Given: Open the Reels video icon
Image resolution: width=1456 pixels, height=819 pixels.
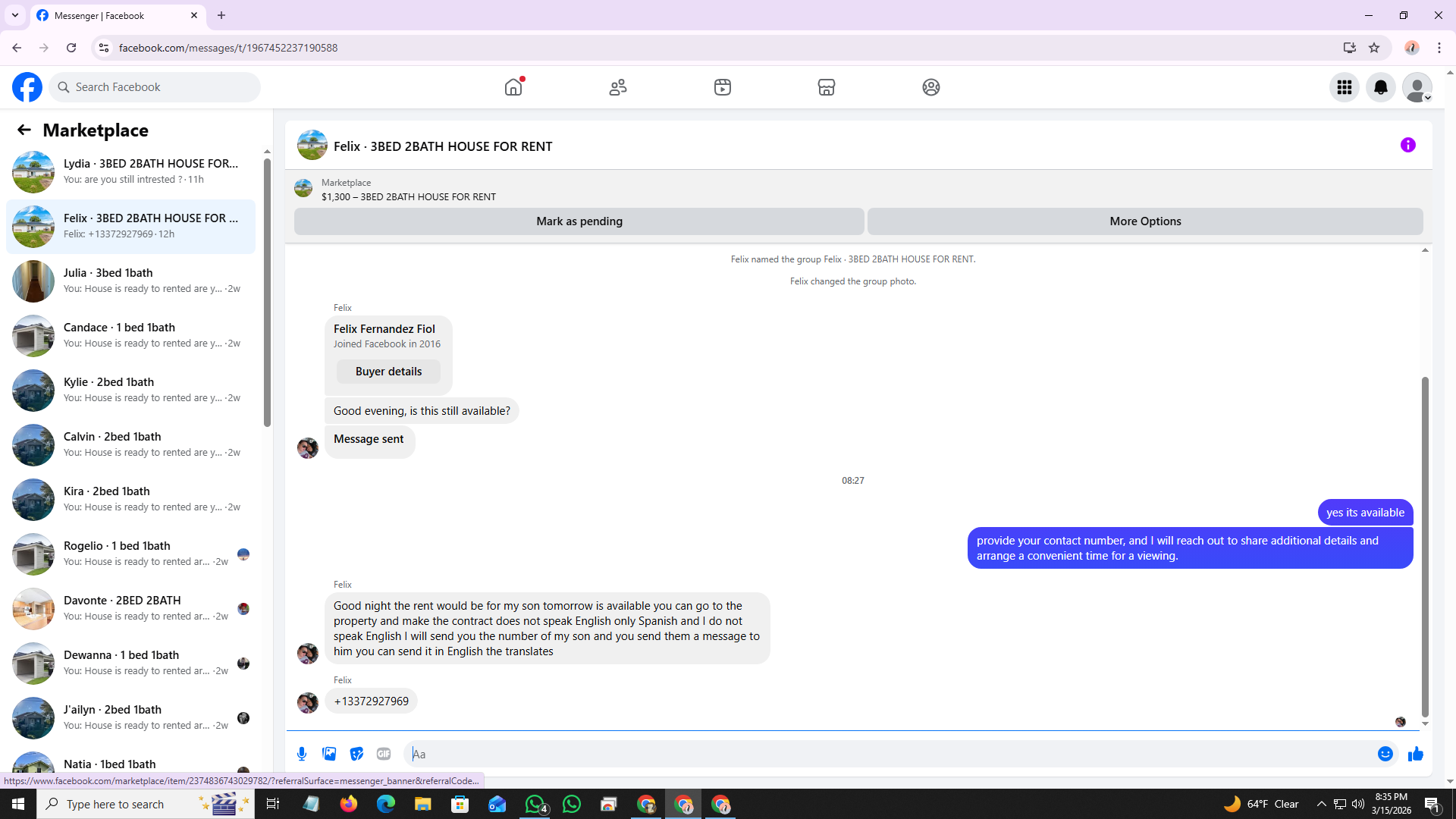Looking at the screenshot, I should pos(723,87).
